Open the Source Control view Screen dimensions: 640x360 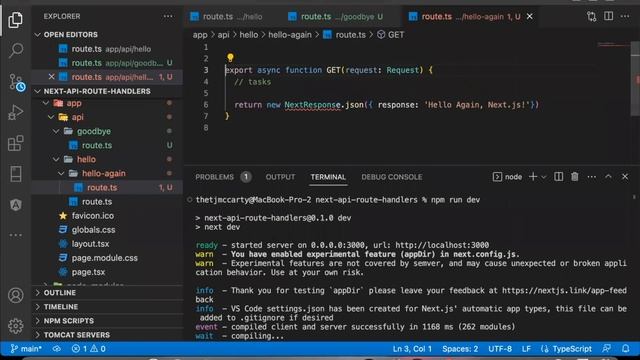pos(16,82)
